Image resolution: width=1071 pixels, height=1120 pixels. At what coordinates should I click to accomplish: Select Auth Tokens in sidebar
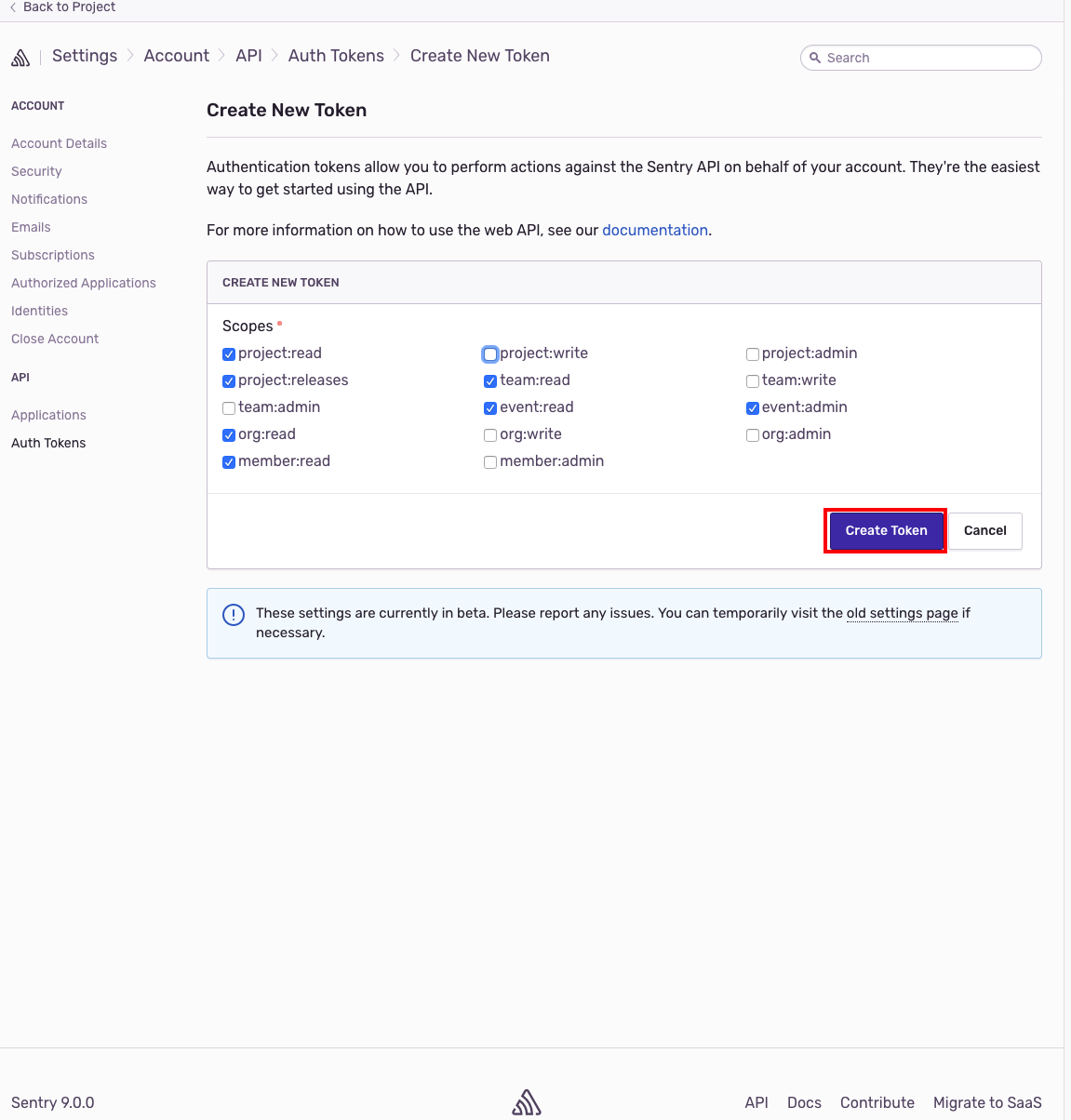click(x=48, y=443)
